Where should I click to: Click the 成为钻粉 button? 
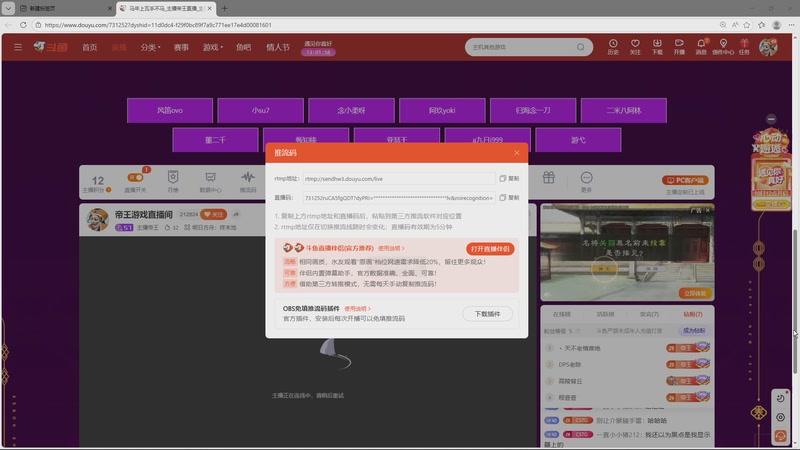click(693, 331)
